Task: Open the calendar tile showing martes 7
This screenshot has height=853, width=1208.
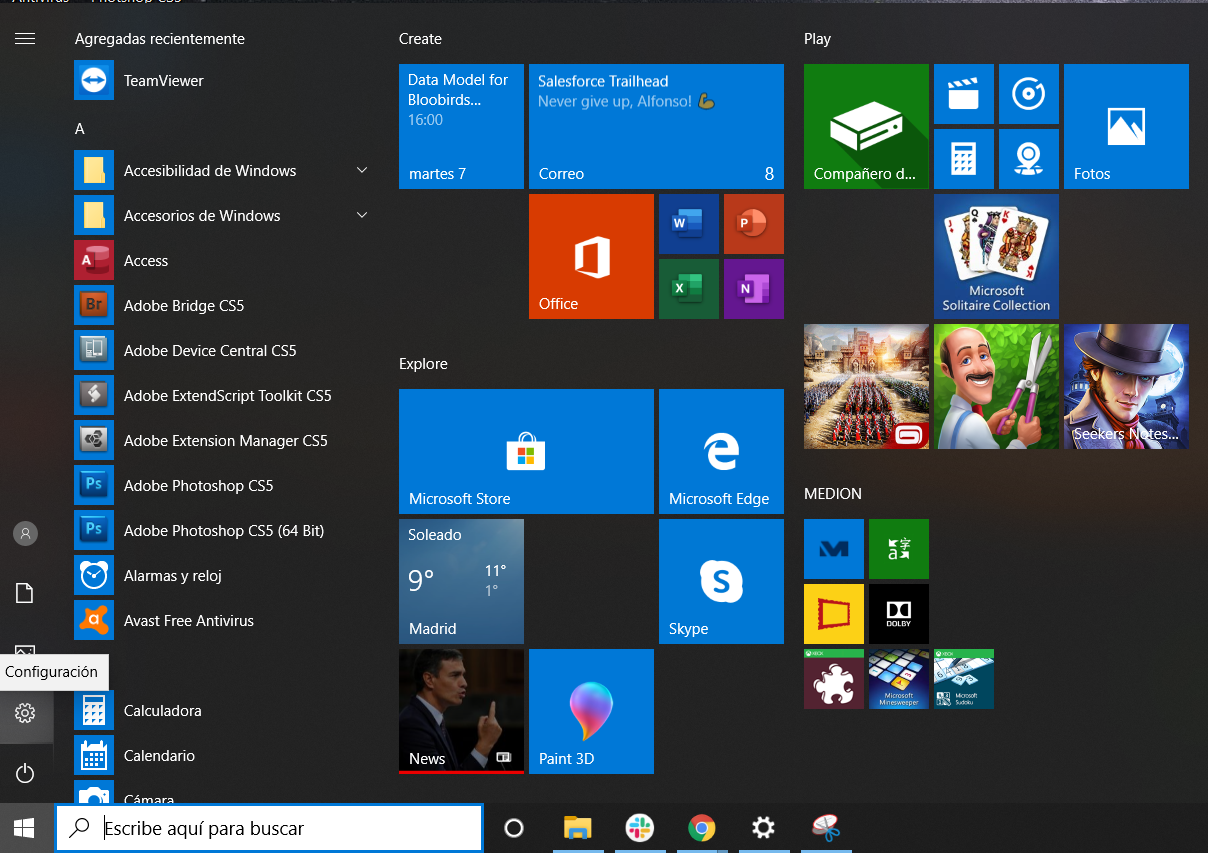Action: [461, 126]
